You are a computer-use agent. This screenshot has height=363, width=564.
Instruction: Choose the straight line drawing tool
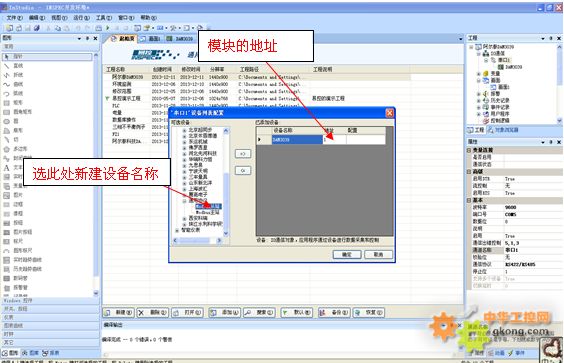click(14, 66)
